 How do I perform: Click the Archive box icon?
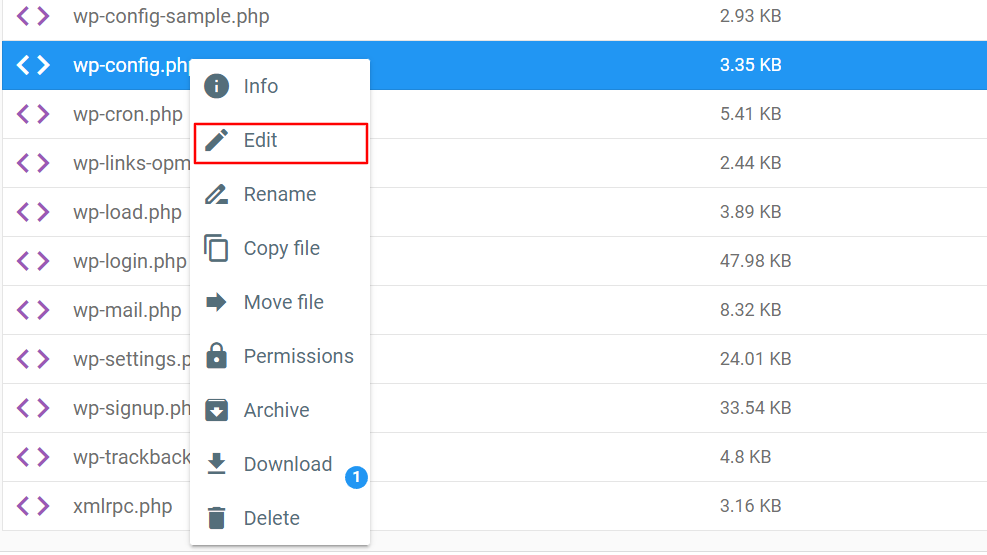[216, 410]
